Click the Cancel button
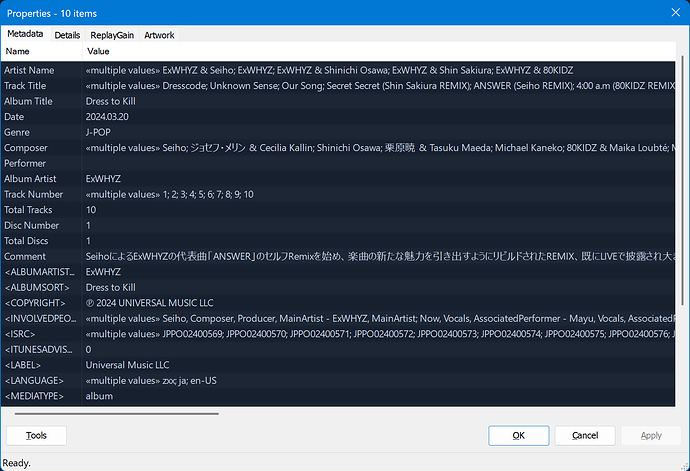Screen dimensions: 690x471 click(x=585, y=435)
